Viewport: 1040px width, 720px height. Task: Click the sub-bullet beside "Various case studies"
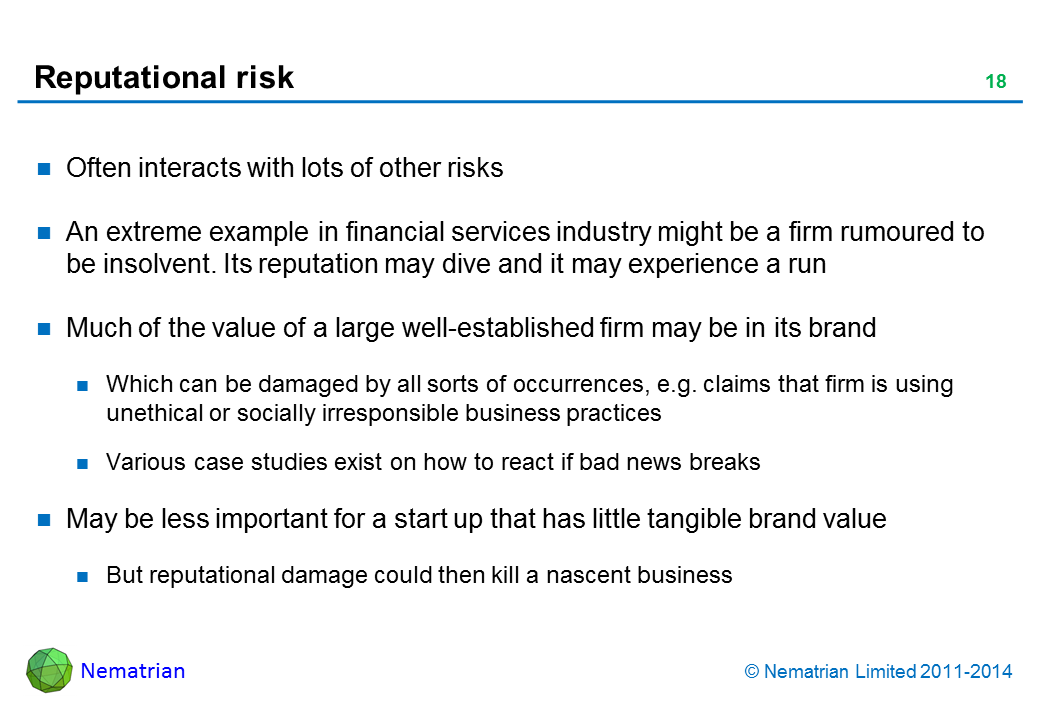click(x=85, y=463)
